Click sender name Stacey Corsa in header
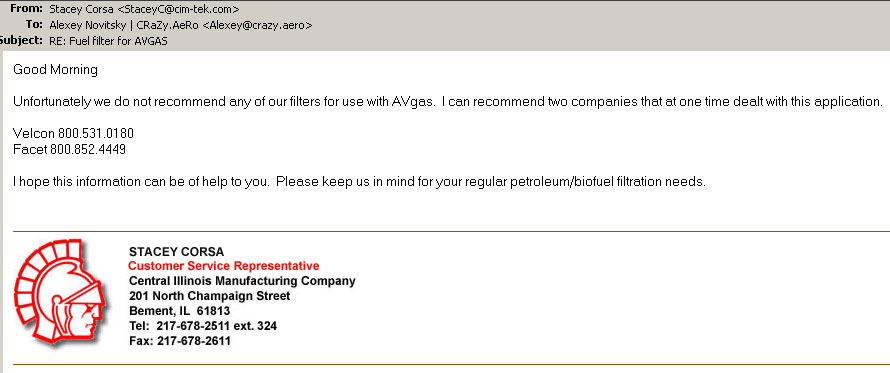Viewport: 890px width, 373px height. point(81,9)
